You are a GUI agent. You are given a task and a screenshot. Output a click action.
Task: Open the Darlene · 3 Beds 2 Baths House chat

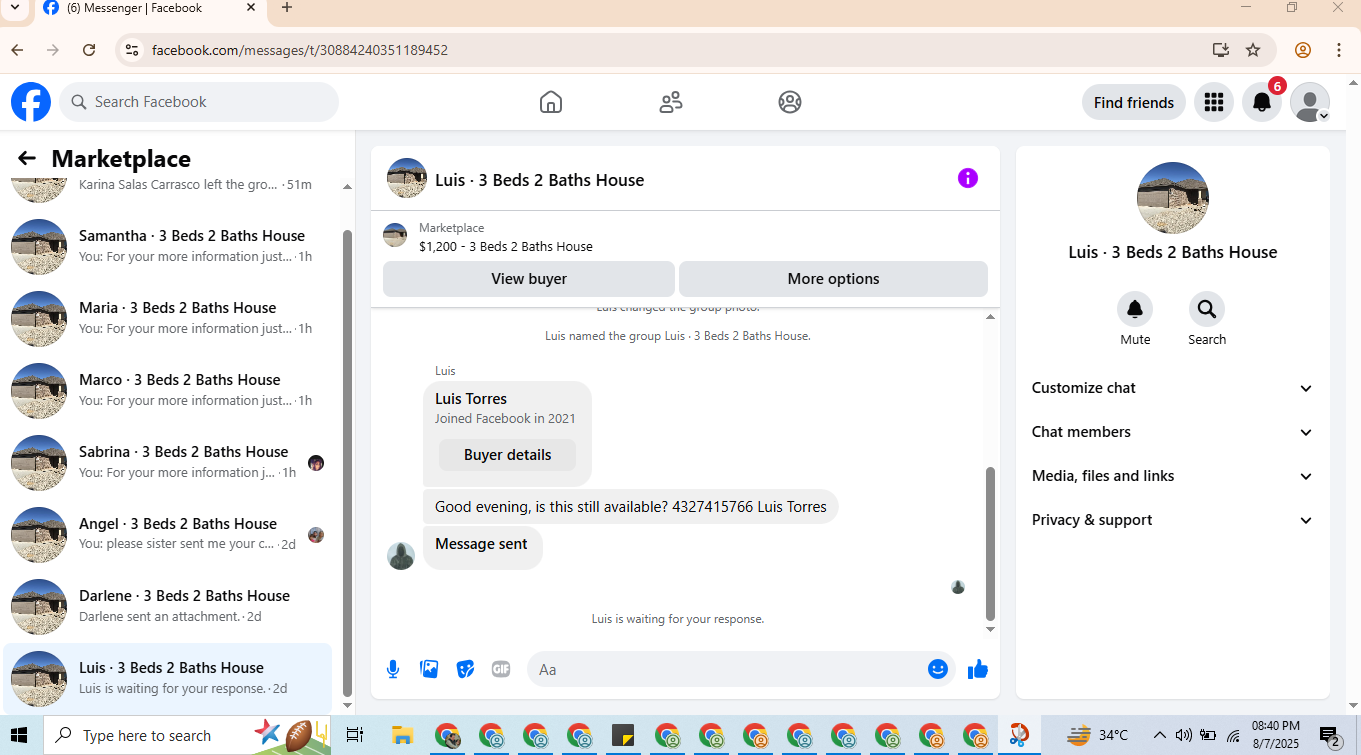(x=168, y=607)
